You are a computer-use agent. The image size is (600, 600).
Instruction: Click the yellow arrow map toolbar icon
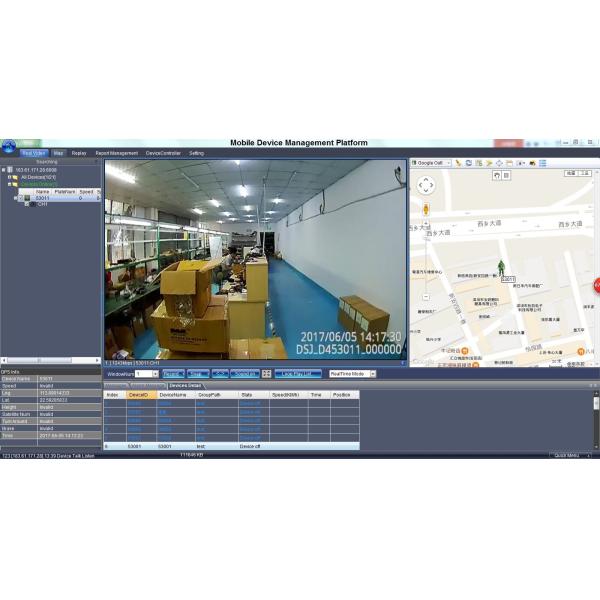click(x=489, y=163)
